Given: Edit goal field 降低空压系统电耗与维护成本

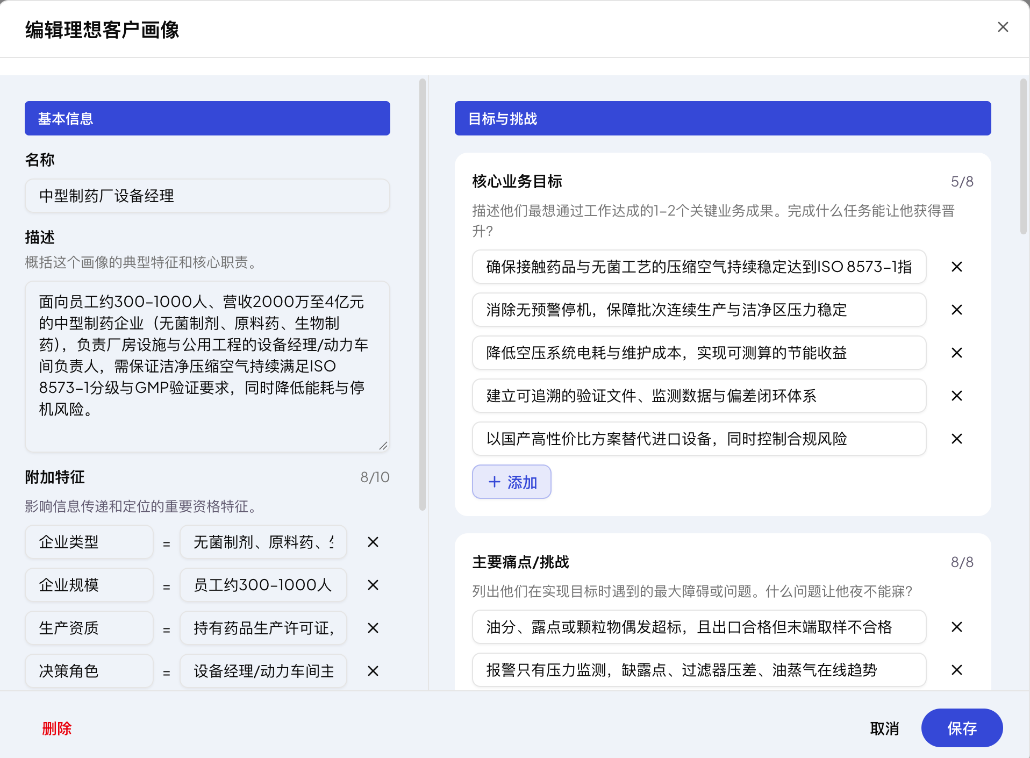Looking at the screenshot, I should pos(699,353).
